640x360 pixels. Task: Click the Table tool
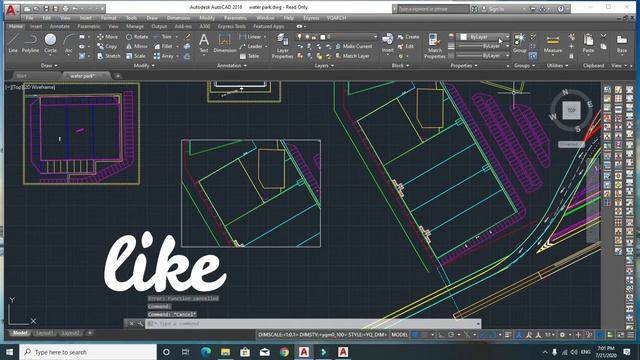point(249,56)
